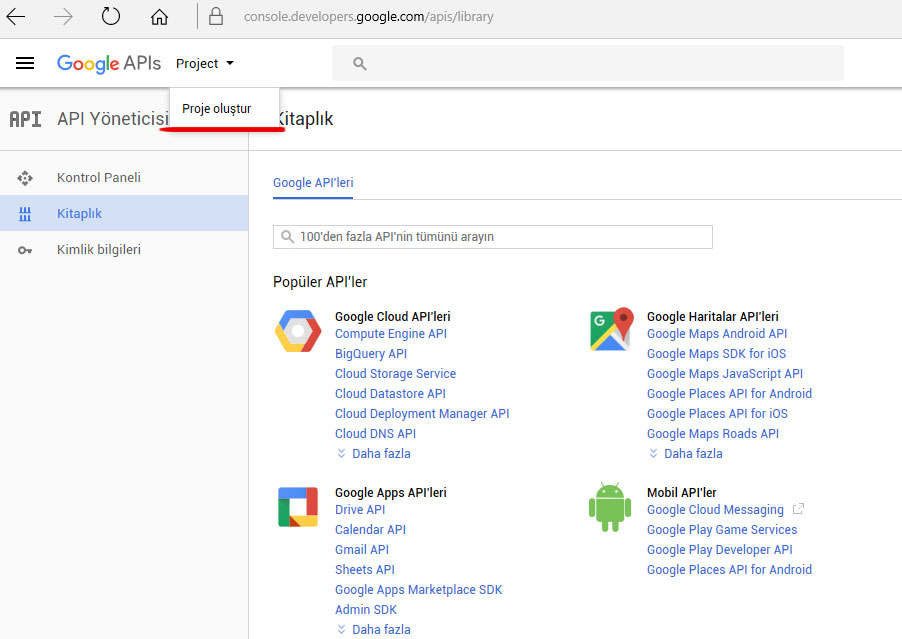The width and height of the screenshot is (902, 639).
Task: Click the Google Cloud API'leri heading
Action: (x=392, y=317)
